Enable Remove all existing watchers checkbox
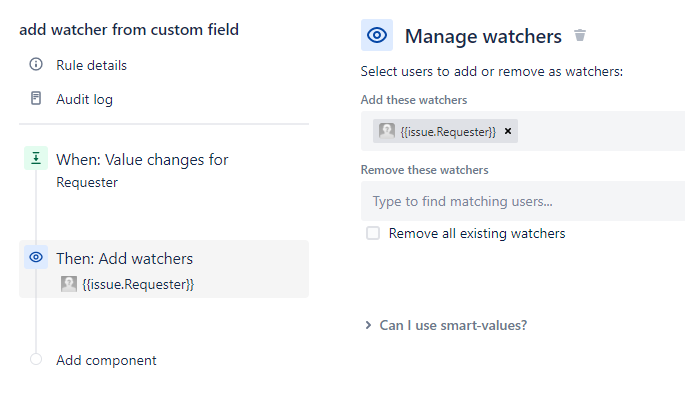 coord(373,233)
